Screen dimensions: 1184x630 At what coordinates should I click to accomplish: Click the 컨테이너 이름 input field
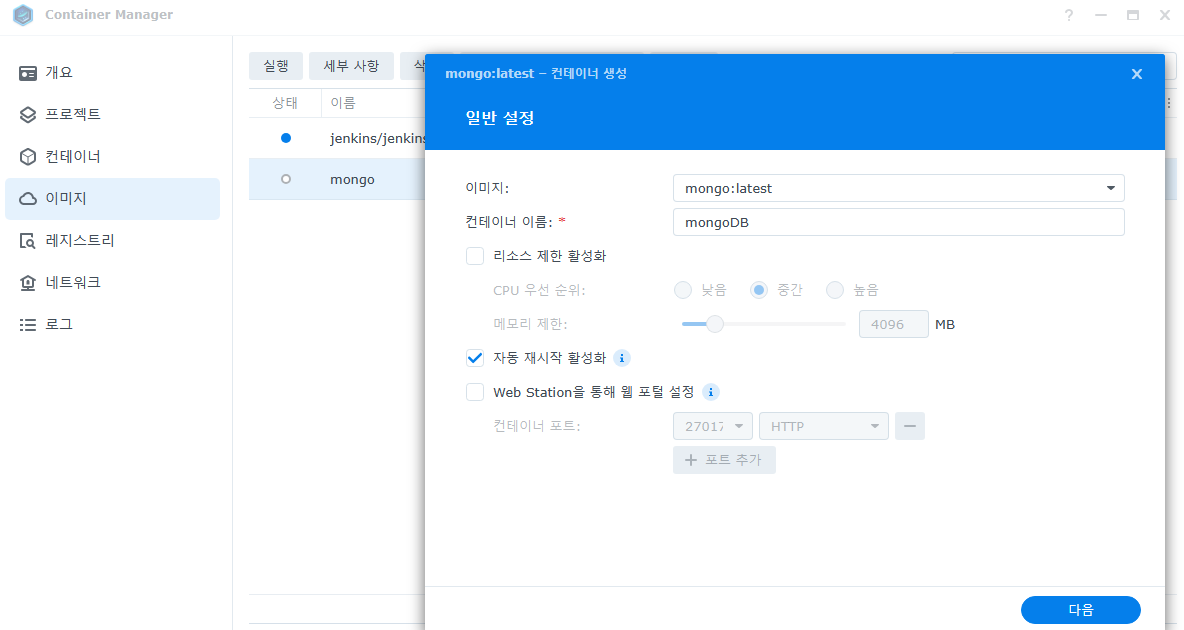[899, 222]
